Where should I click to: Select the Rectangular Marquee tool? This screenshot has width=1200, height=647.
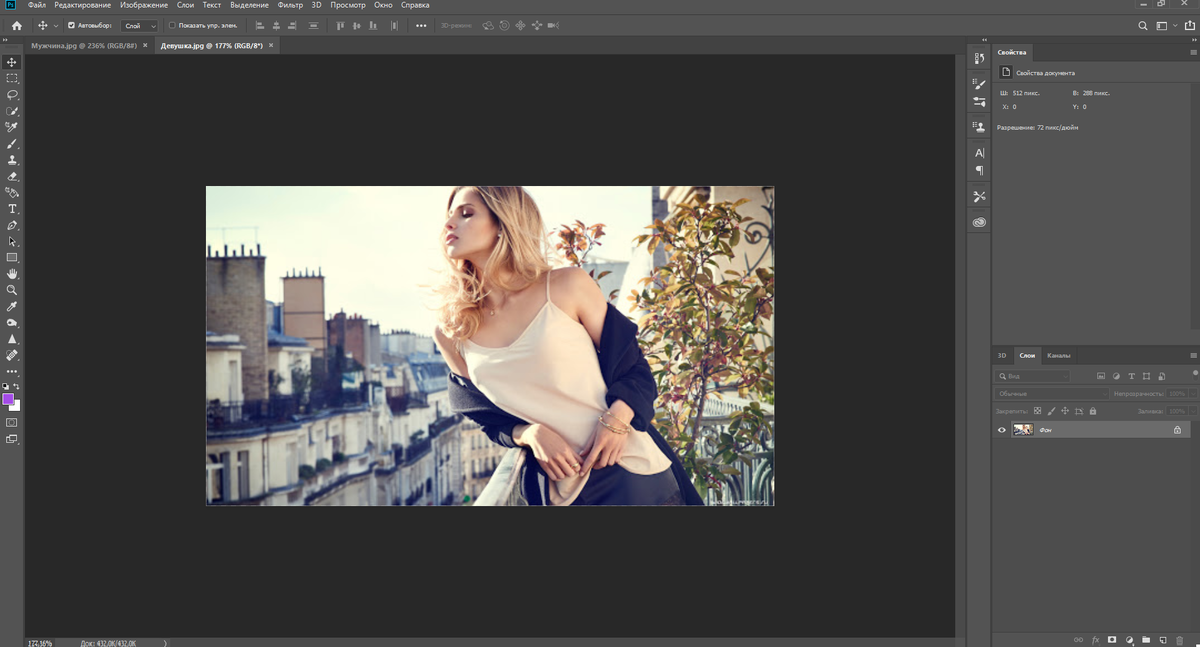coord(12,78)
